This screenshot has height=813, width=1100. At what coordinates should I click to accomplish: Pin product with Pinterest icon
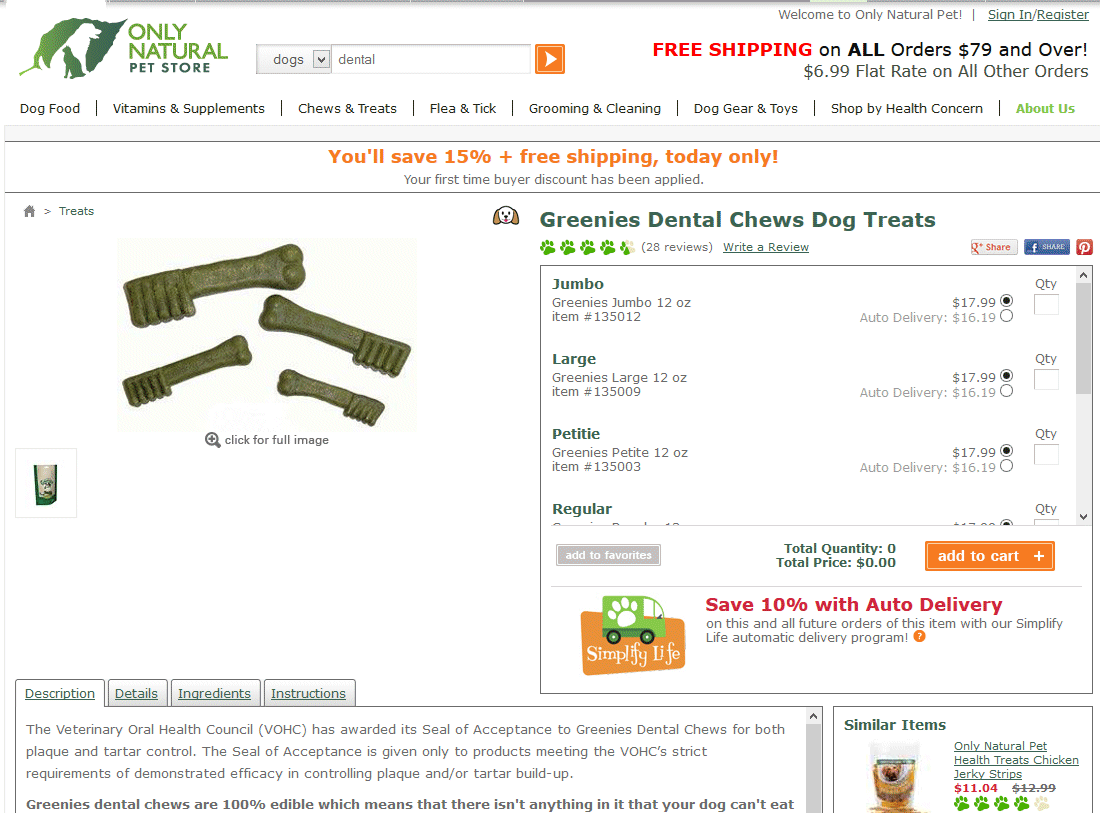click(1085, 247)
